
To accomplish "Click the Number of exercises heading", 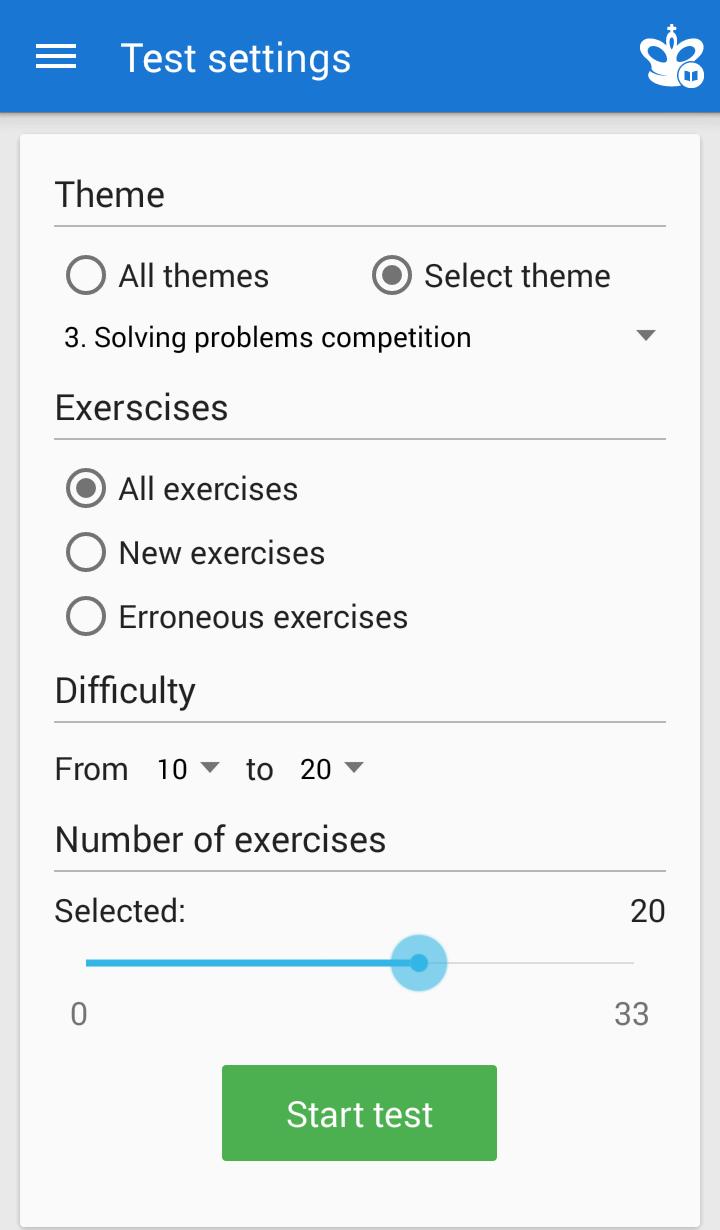I will point(220,839).
